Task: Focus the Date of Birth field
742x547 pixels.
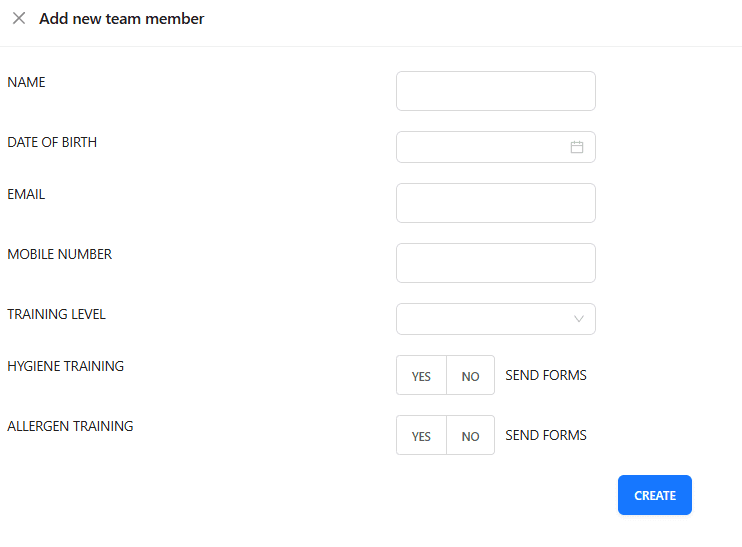Action: click(x=495, y=147)
